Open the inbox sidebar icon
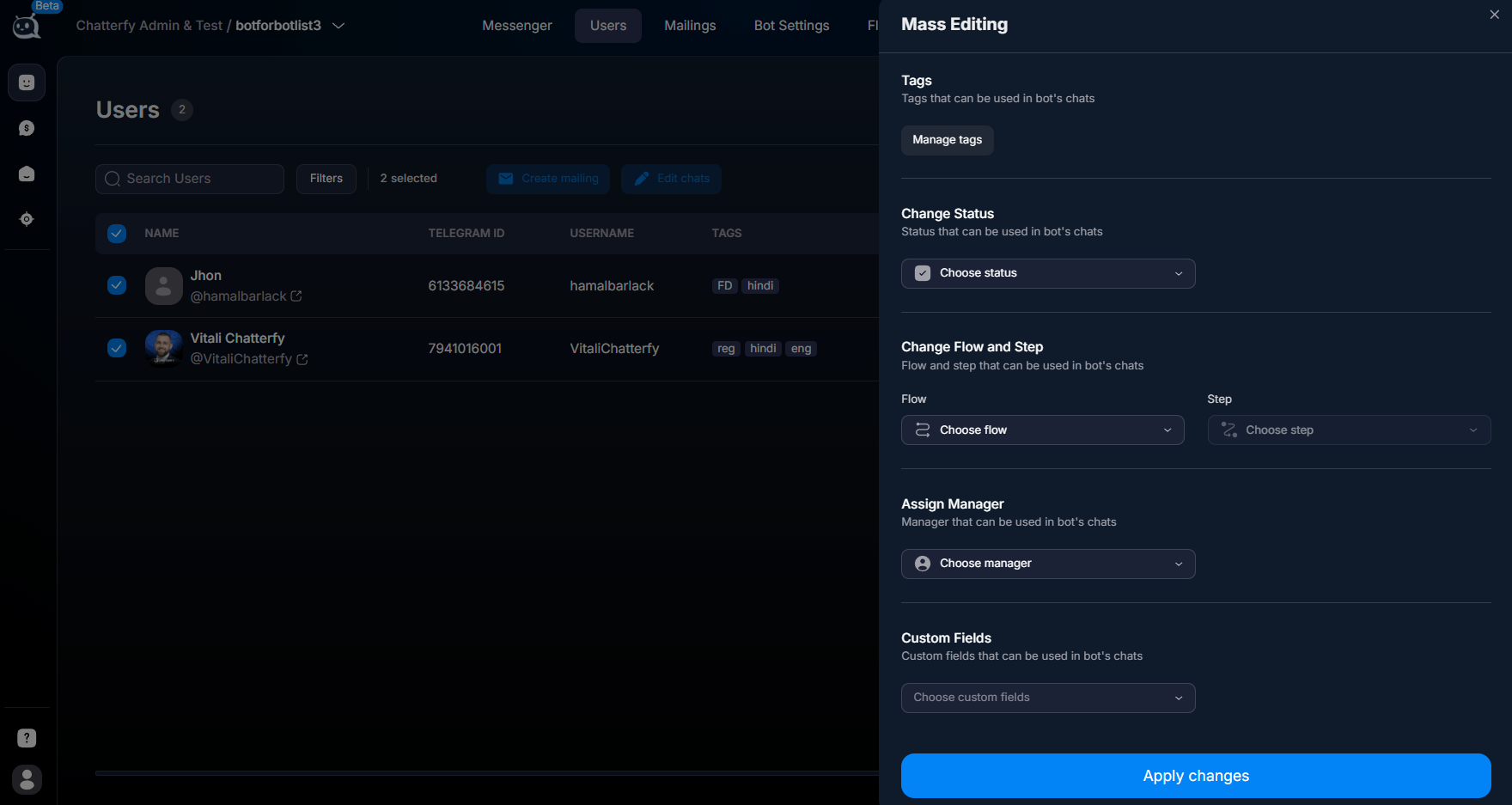 (x=27, y=174)
